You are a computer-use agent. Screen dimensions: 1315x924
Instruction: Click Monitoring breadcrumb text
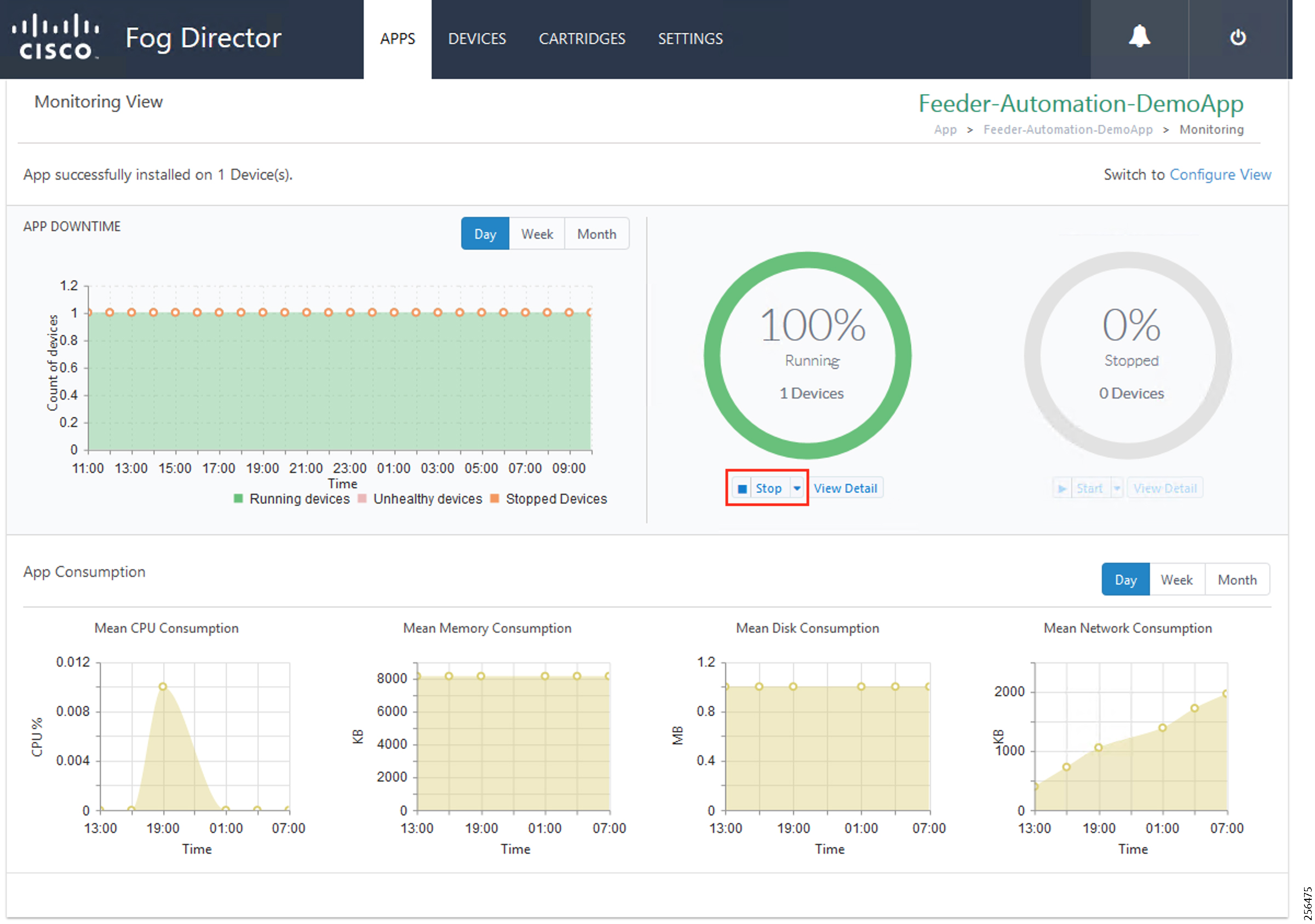[x=1211, y=129]
